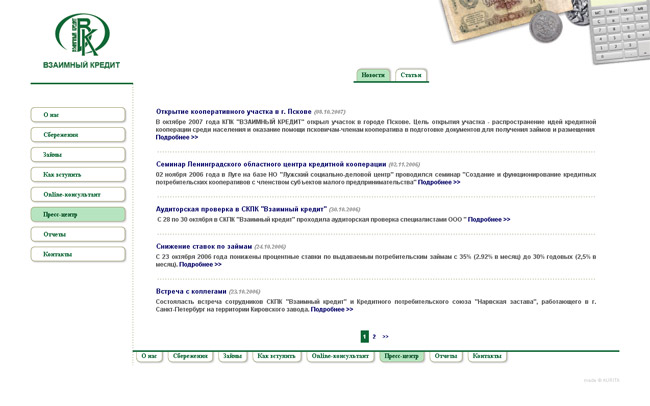This screenshot has height=406, width=650.
Task: Open О нас in the footer menu
Action: (149, 356)
